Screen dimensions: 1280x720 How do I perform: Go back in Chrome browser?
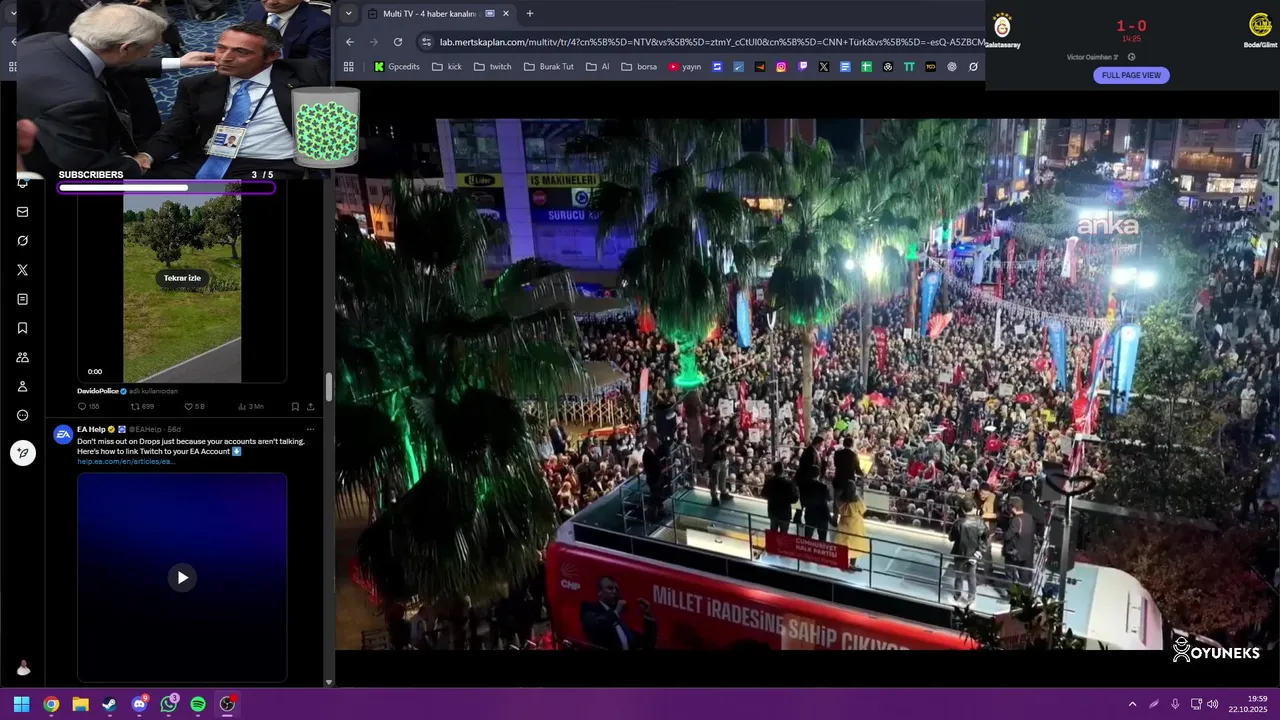(x=350, y=42)
